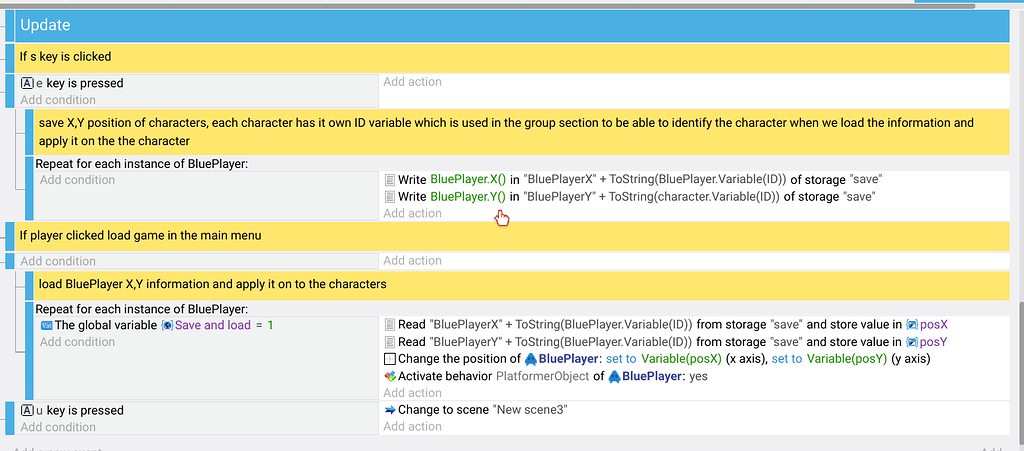Click the BluePlayer sprite icon in Activate behavior row
This screenshot has width=1024, height=451.
(x=614, y=377)
